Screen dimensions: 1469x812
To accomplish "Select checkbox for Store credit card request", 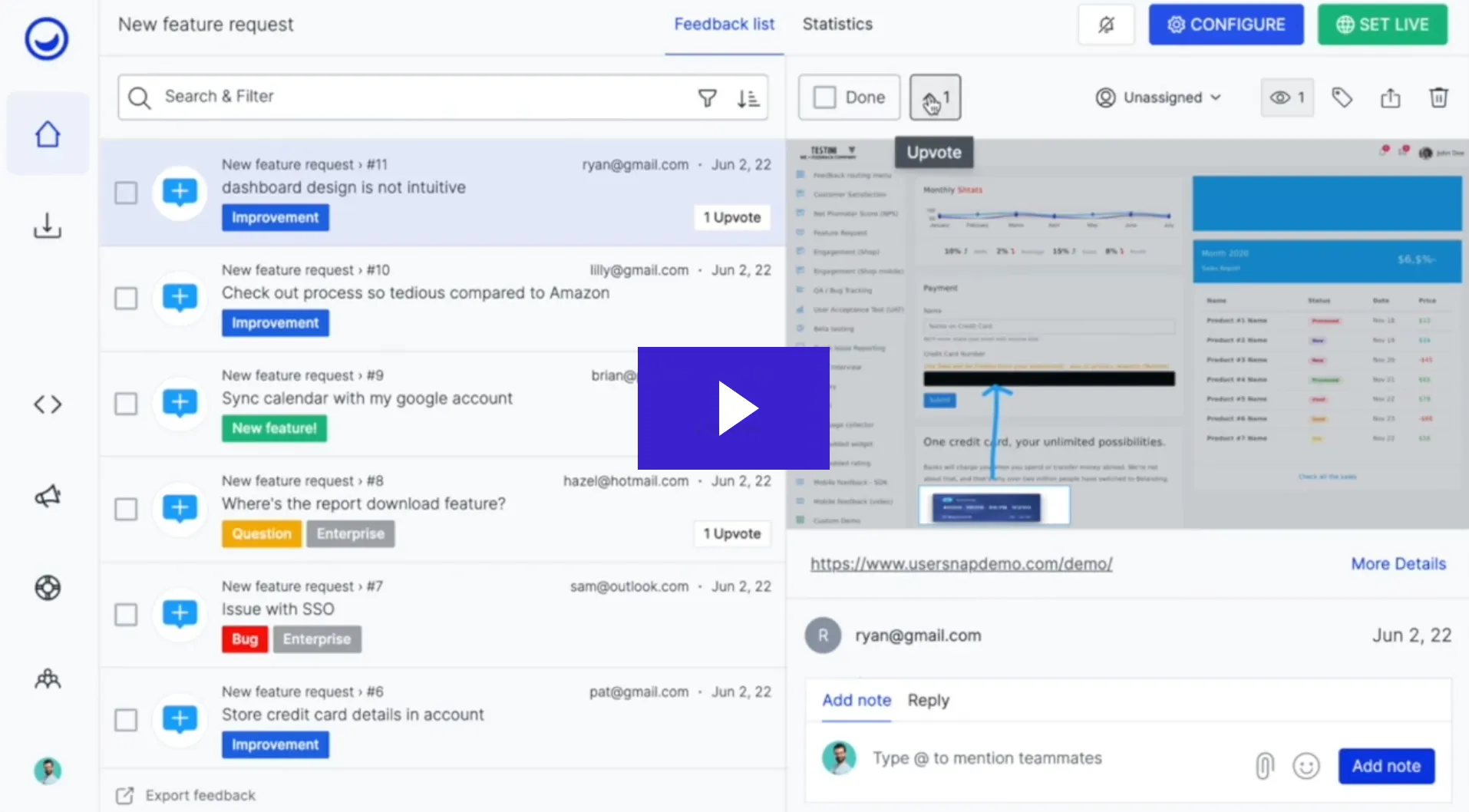I will 126,720.
